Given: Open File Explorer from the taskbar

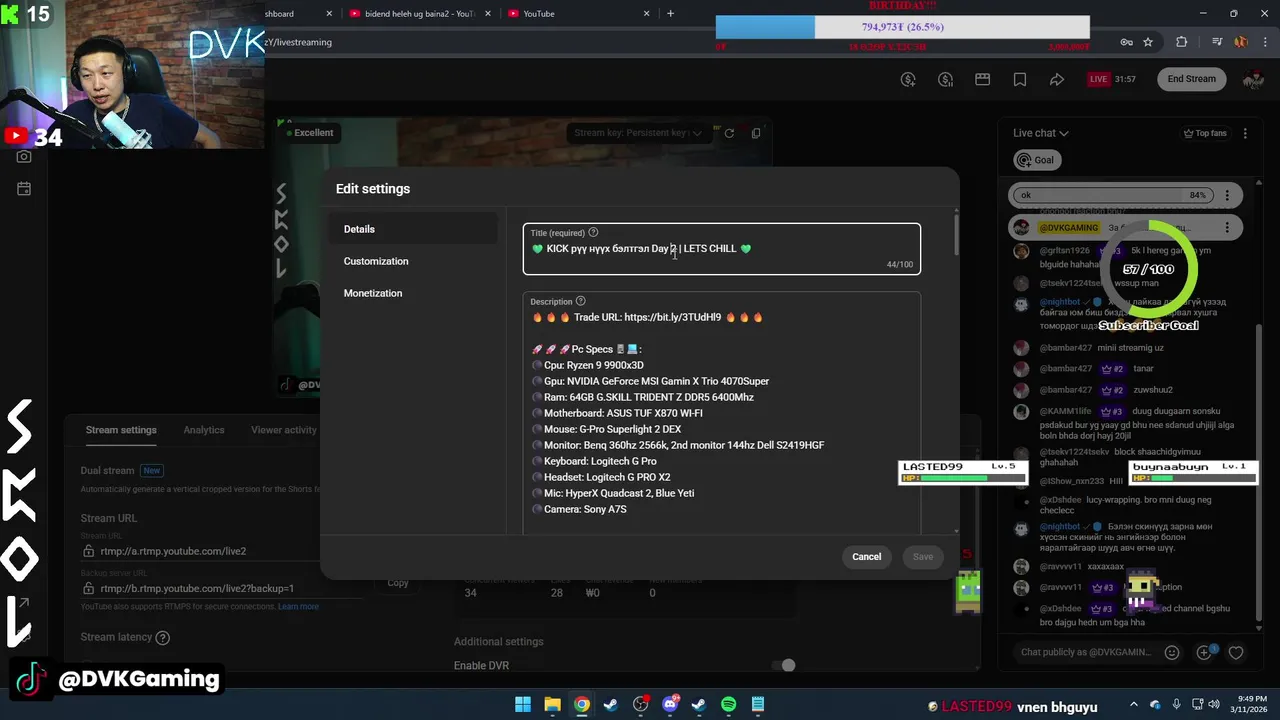Looking at the screenshot, I should (x=552, y=705).
